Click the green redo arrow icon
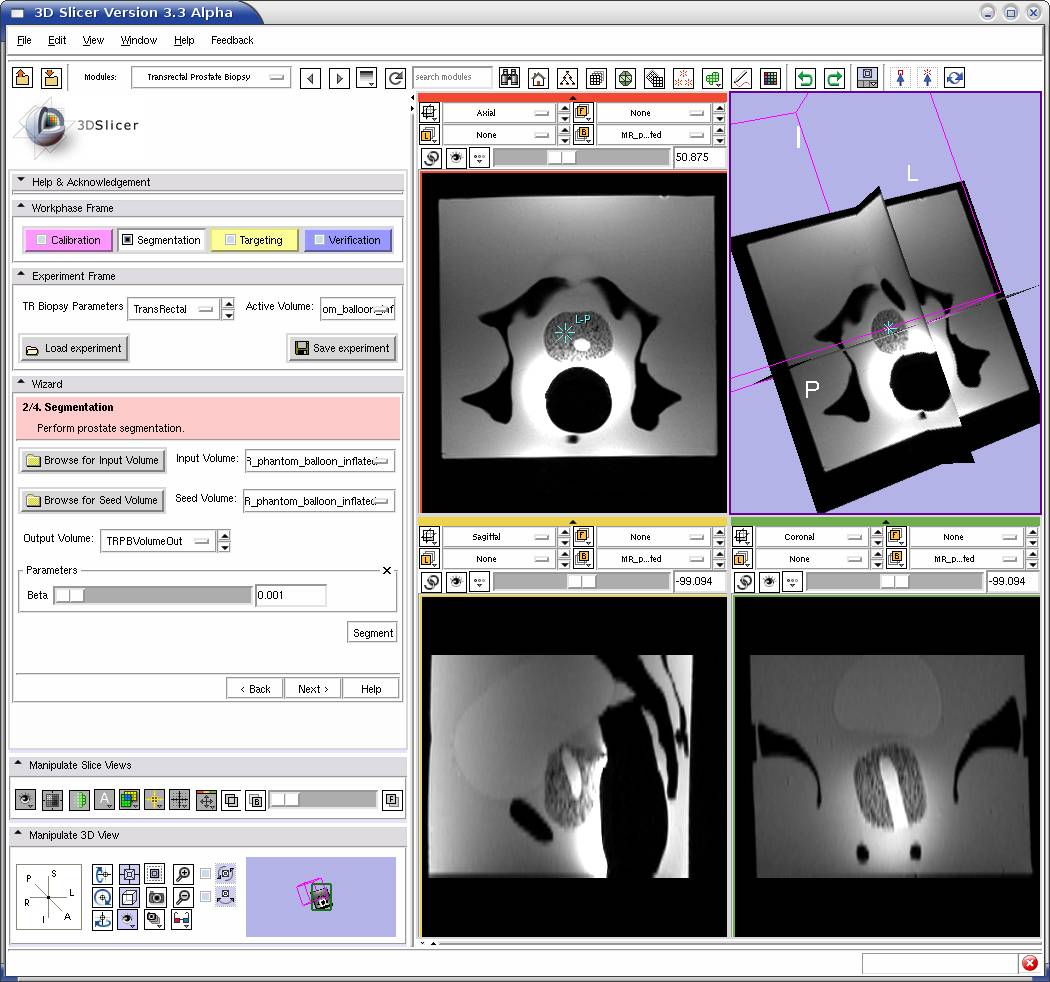 (x=834, y=78)
